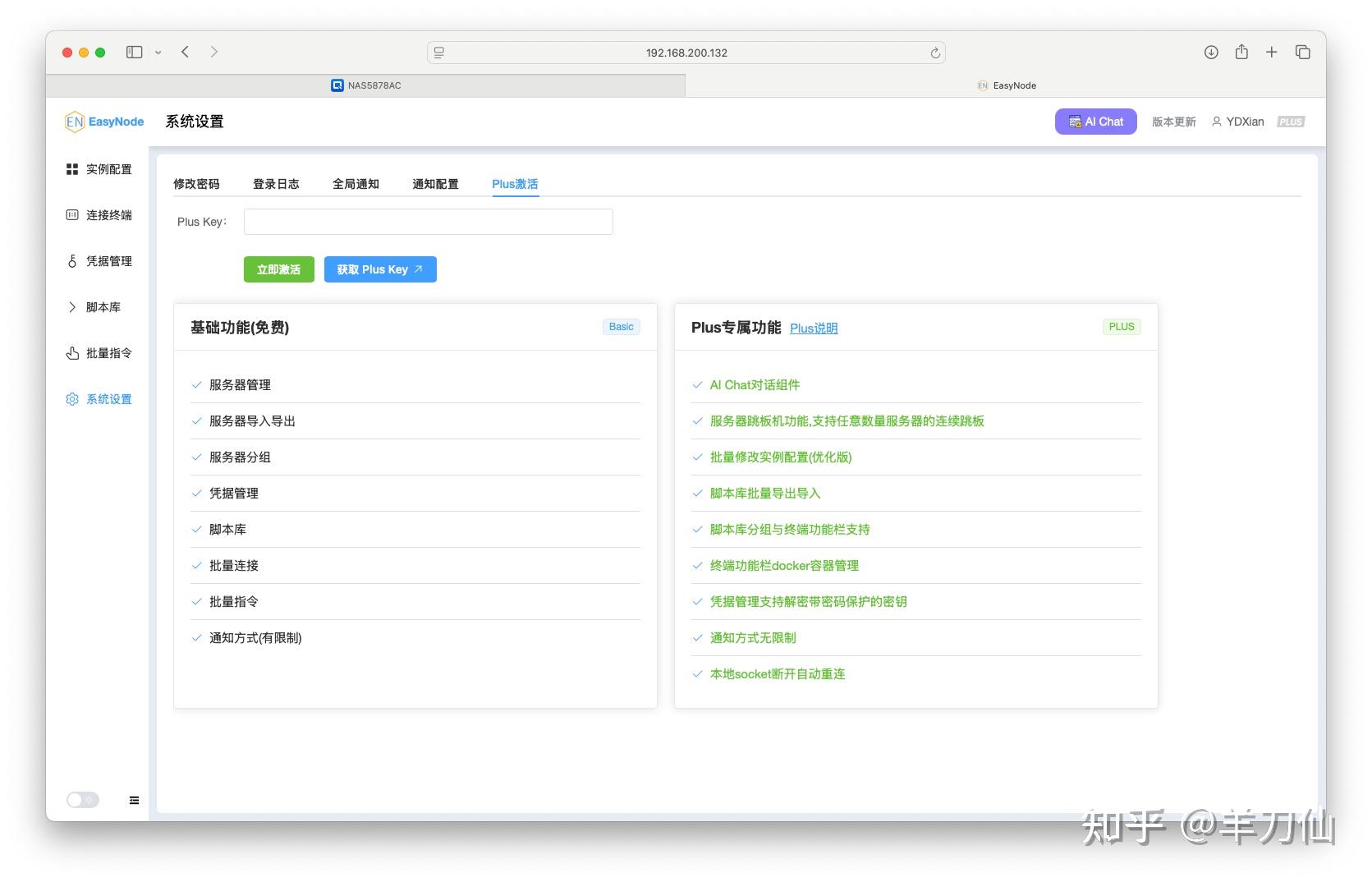The height and width of the screenshot is (882, 1372).
Task: Toggle dark mode switch at bottom of sidebar
Action: tap(81, 799)
